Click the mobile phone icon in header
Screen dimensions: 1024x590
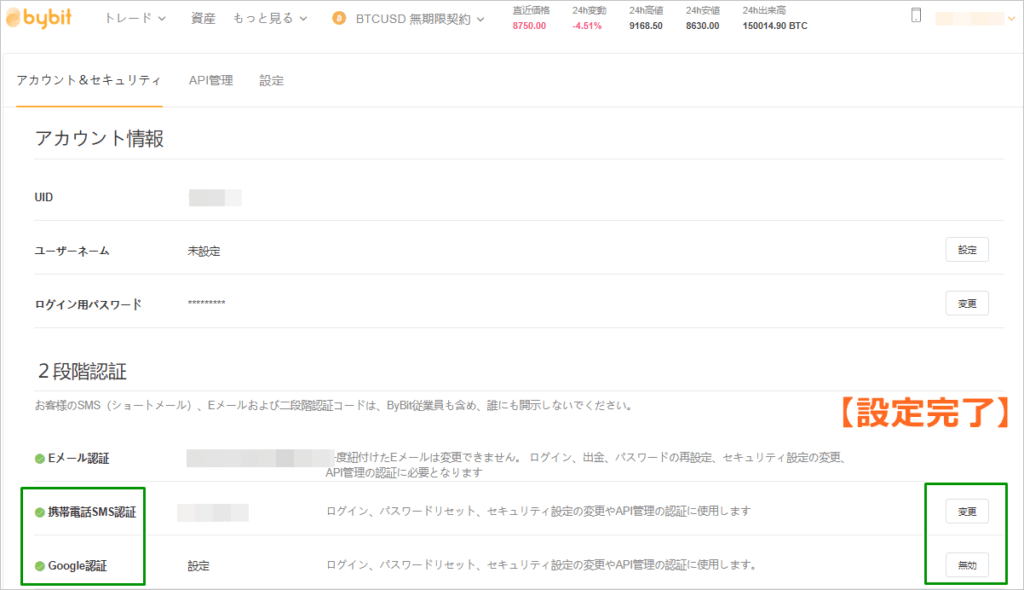pos(916,16)
